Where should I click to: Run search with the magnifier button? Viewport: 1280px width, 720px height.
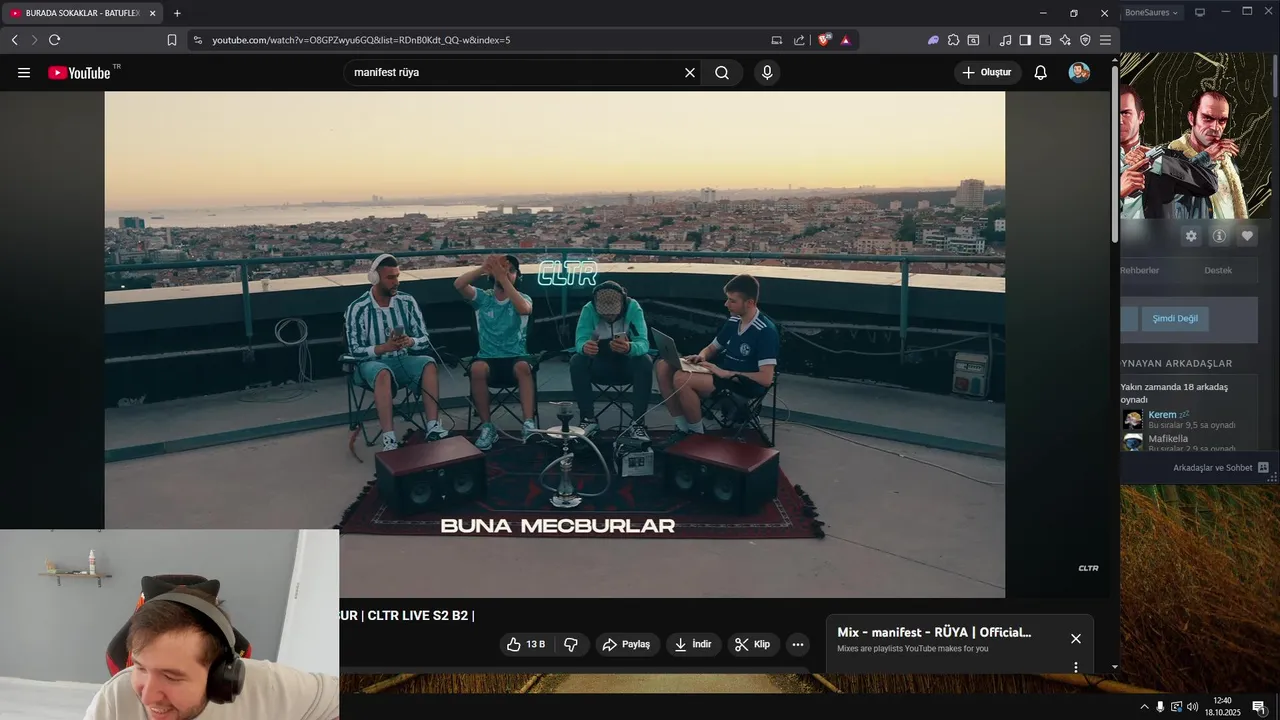pyautogui.click(x=722, y=73)
